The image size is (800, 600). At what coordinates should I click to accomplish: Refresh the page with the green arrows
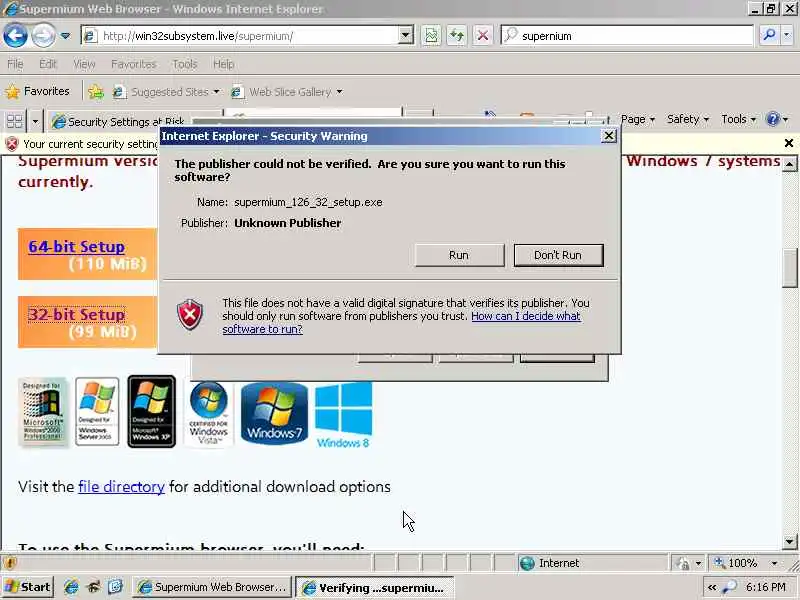[457, 36]
